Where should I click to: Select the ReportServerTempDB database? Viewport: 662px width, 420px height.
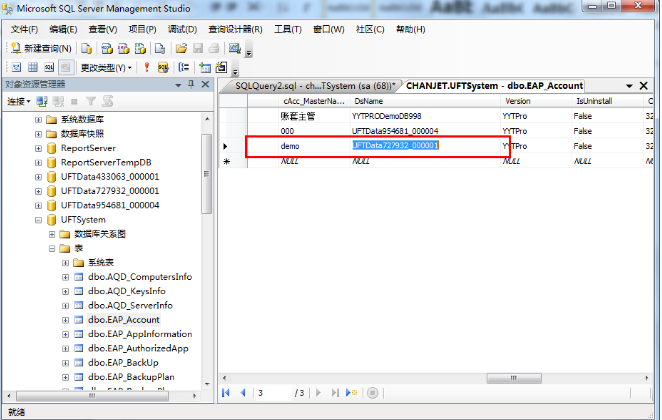(106, 163)
